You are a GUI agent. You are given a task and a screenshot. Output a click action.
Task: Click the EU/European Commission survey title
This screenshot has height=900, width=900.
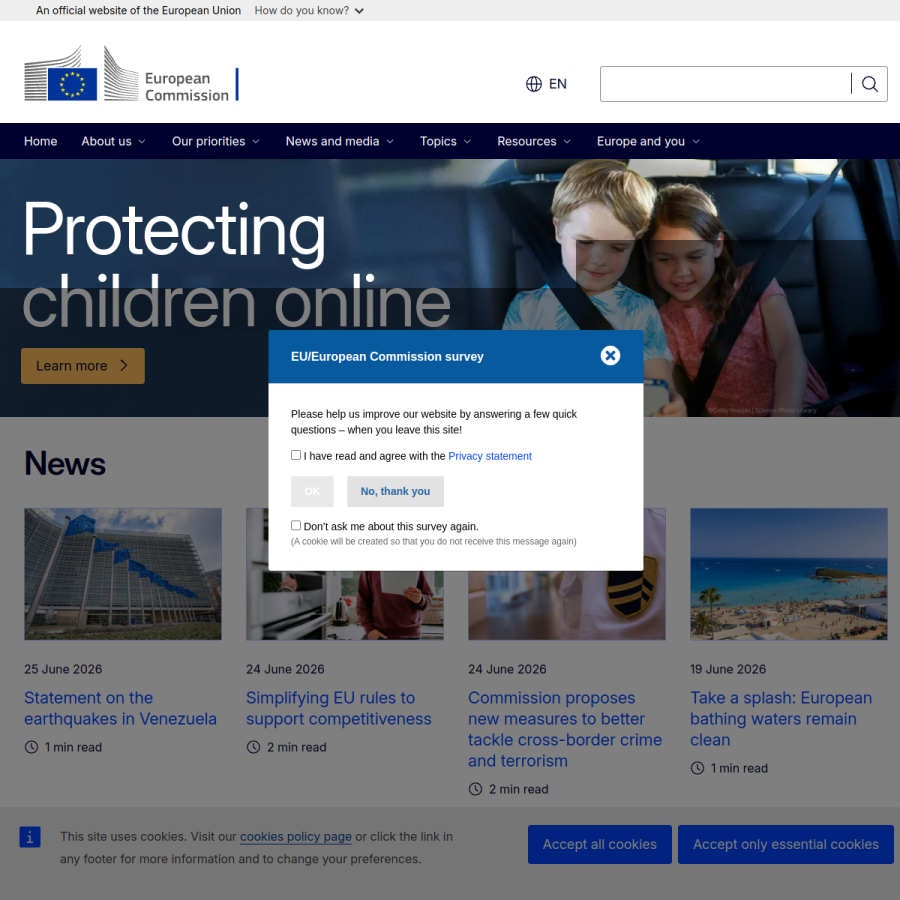click(x=387, y=356)
